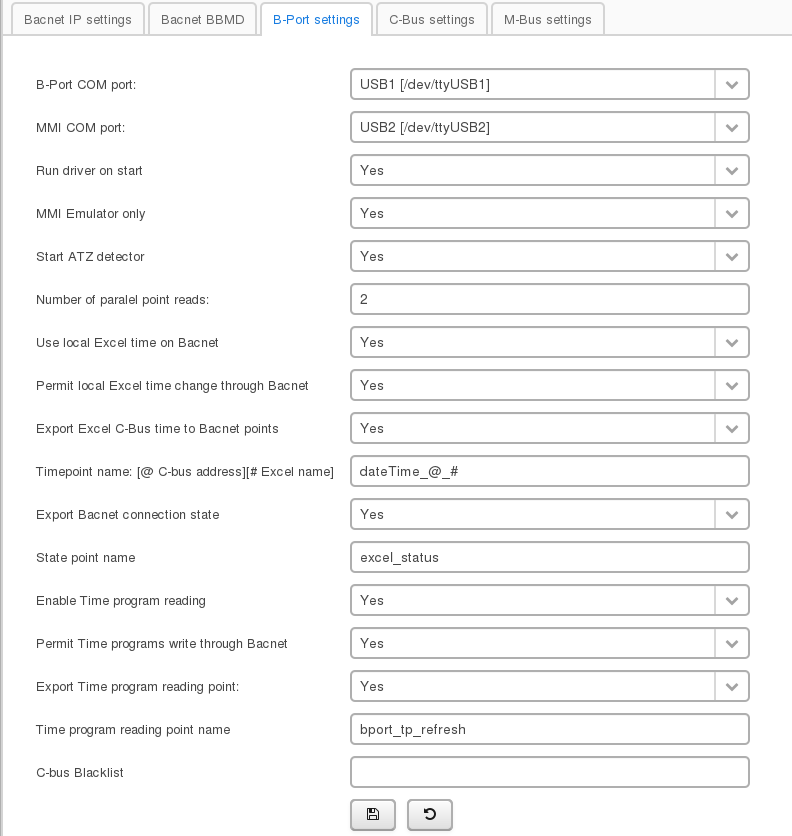Expand the MMI COM port dropdown arrow
This screenshot has width=792, height=836.
(x=732, y=128)
